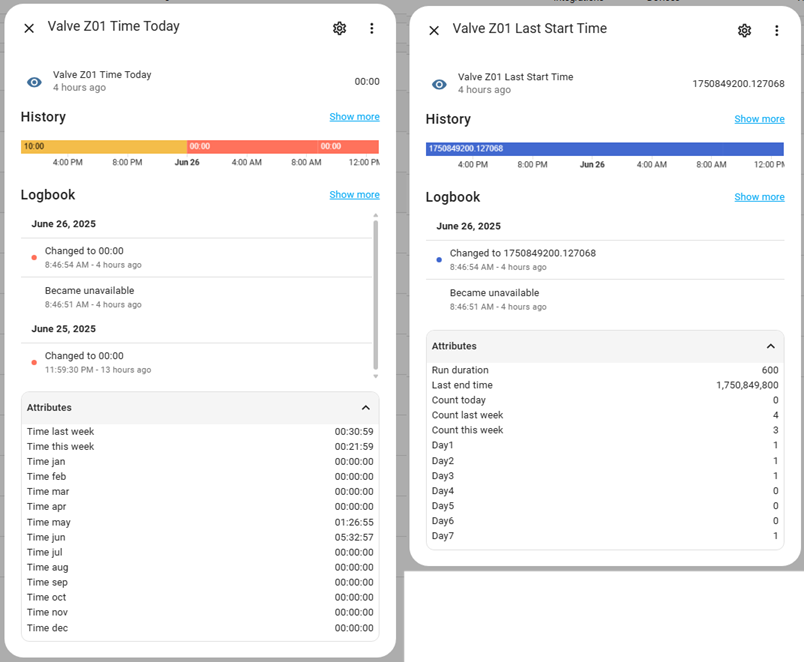Click the yellow 10:00 history bar segment
Image resolution: width=804 pixels, height=662 pixels.
(100, 147)
